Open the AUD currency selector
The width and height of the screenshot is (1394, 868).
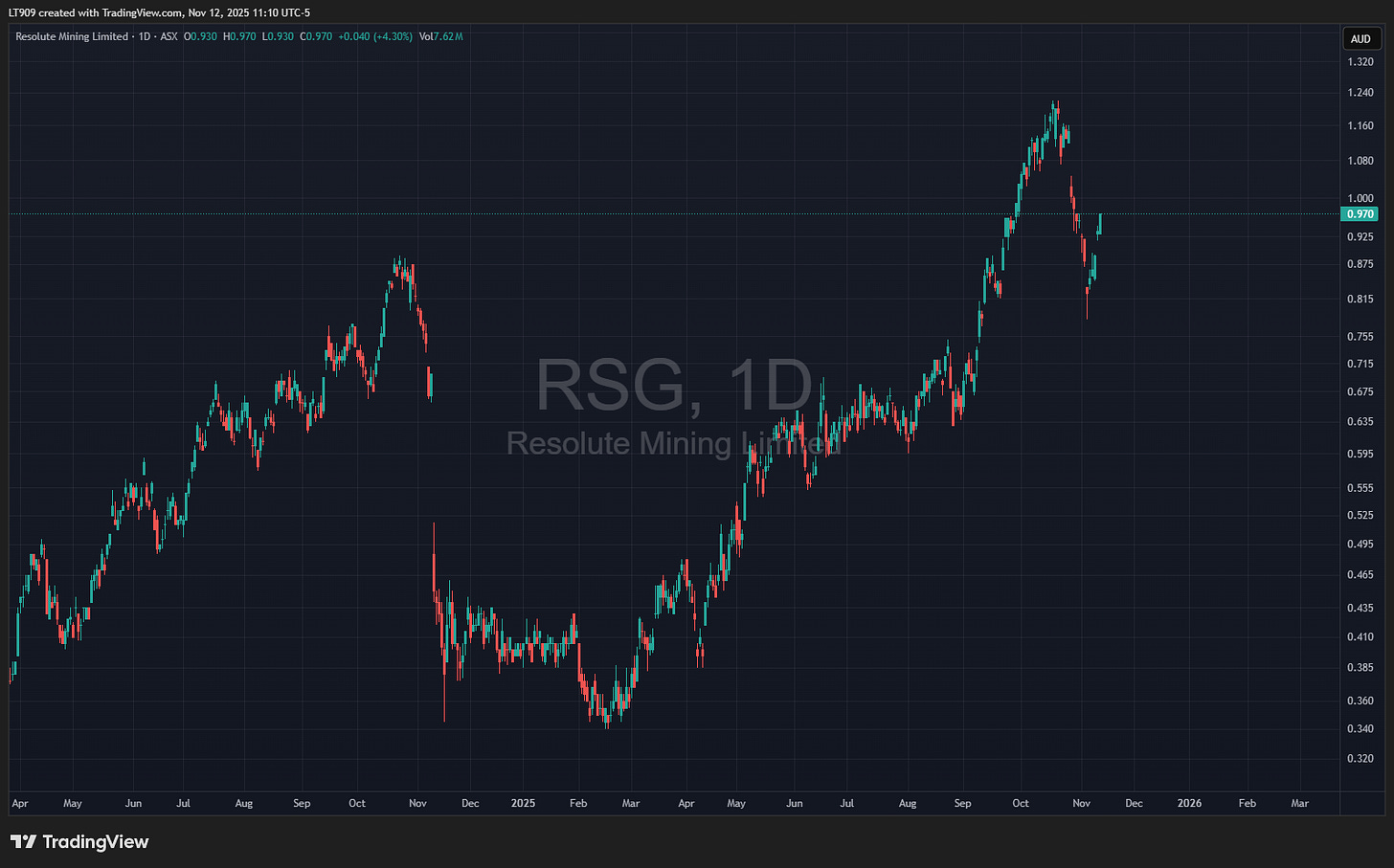[1360, 39]
